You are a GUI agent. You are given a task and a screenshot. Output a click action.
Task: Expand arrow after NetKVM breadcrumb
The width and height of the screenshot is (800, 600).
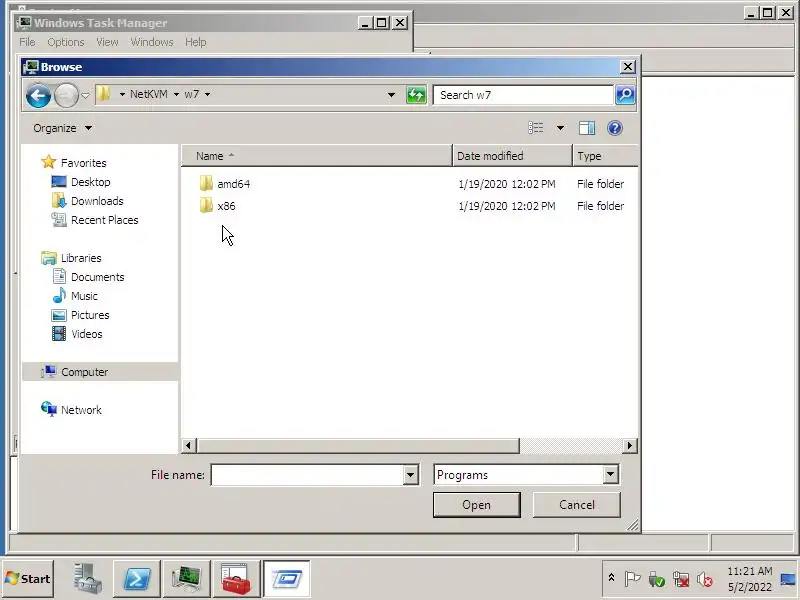[x=176, y=94]
